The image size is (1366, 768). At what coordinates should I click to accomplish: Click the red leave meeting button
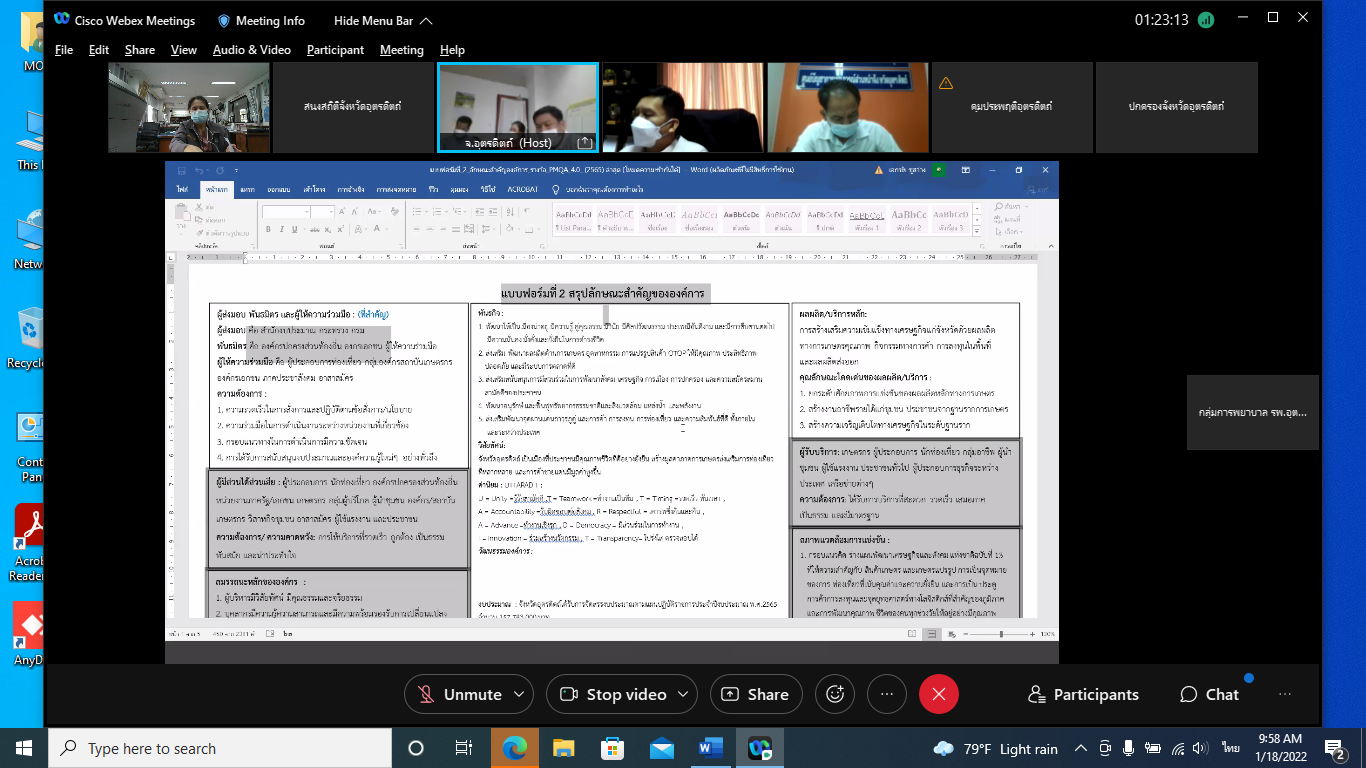click(938, 694)
